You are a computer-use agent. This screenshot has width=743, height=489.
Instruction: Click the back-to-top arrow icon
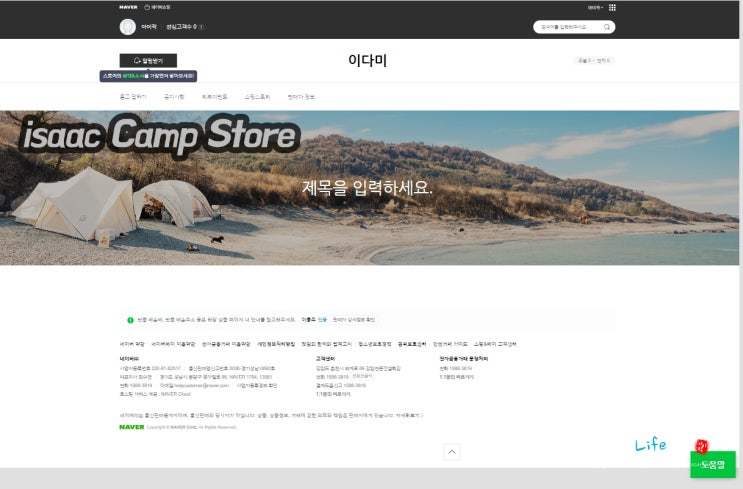[x=452, y=452]
